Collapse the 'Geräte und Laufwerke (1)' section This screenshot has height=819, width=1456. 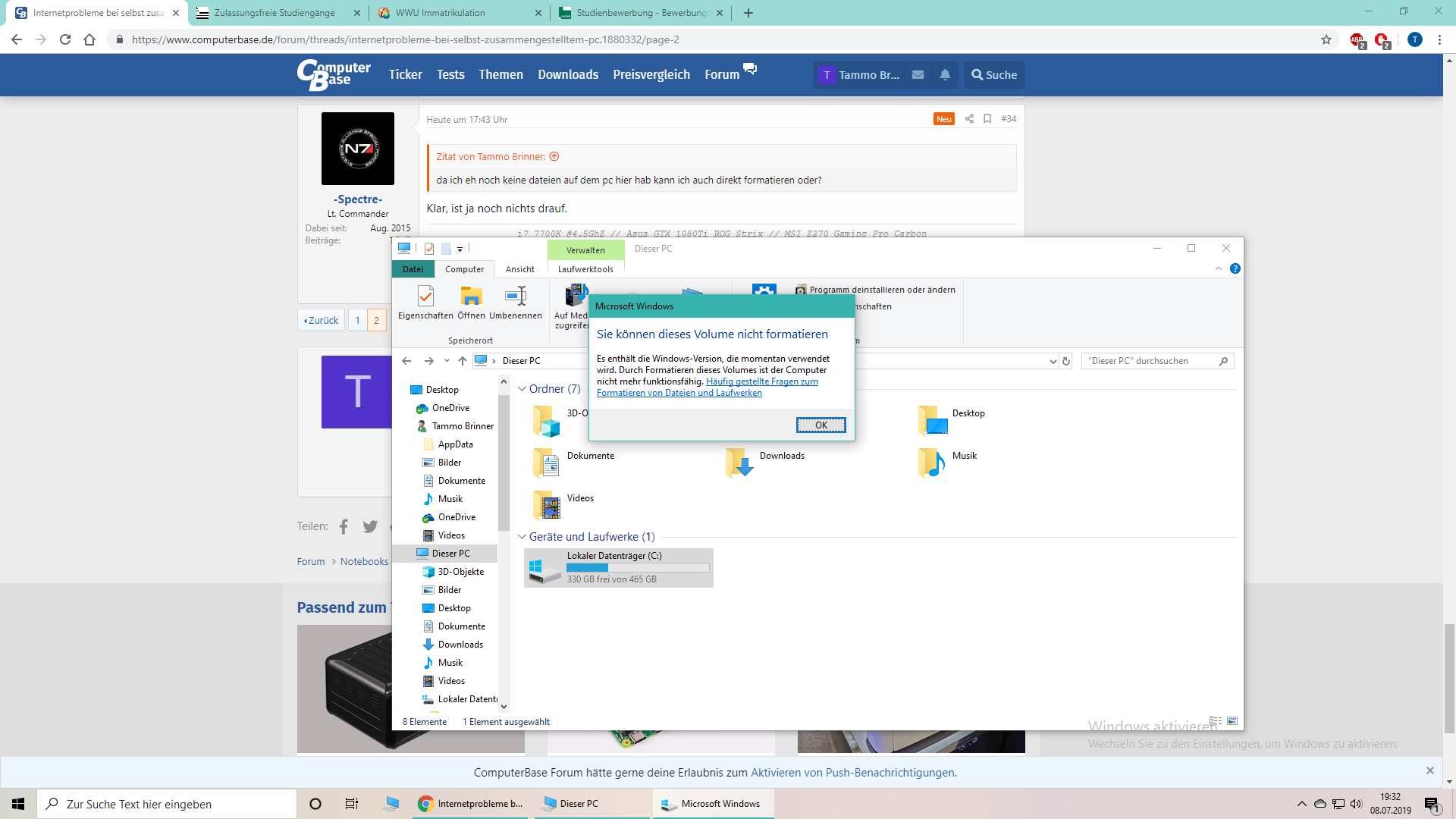coord(522,536)
